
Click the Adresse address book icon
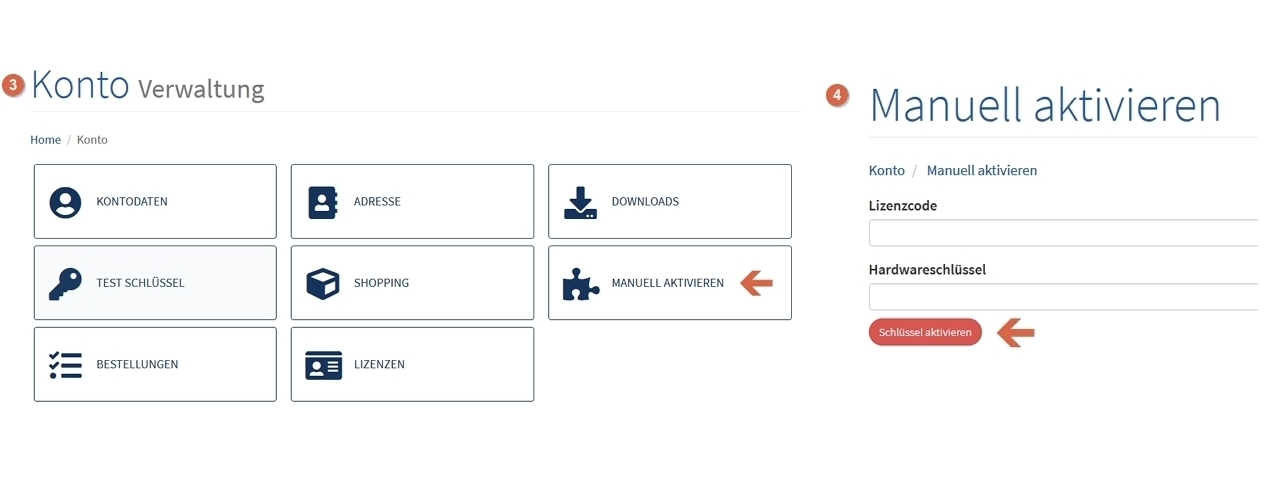(x=322, y=202)
